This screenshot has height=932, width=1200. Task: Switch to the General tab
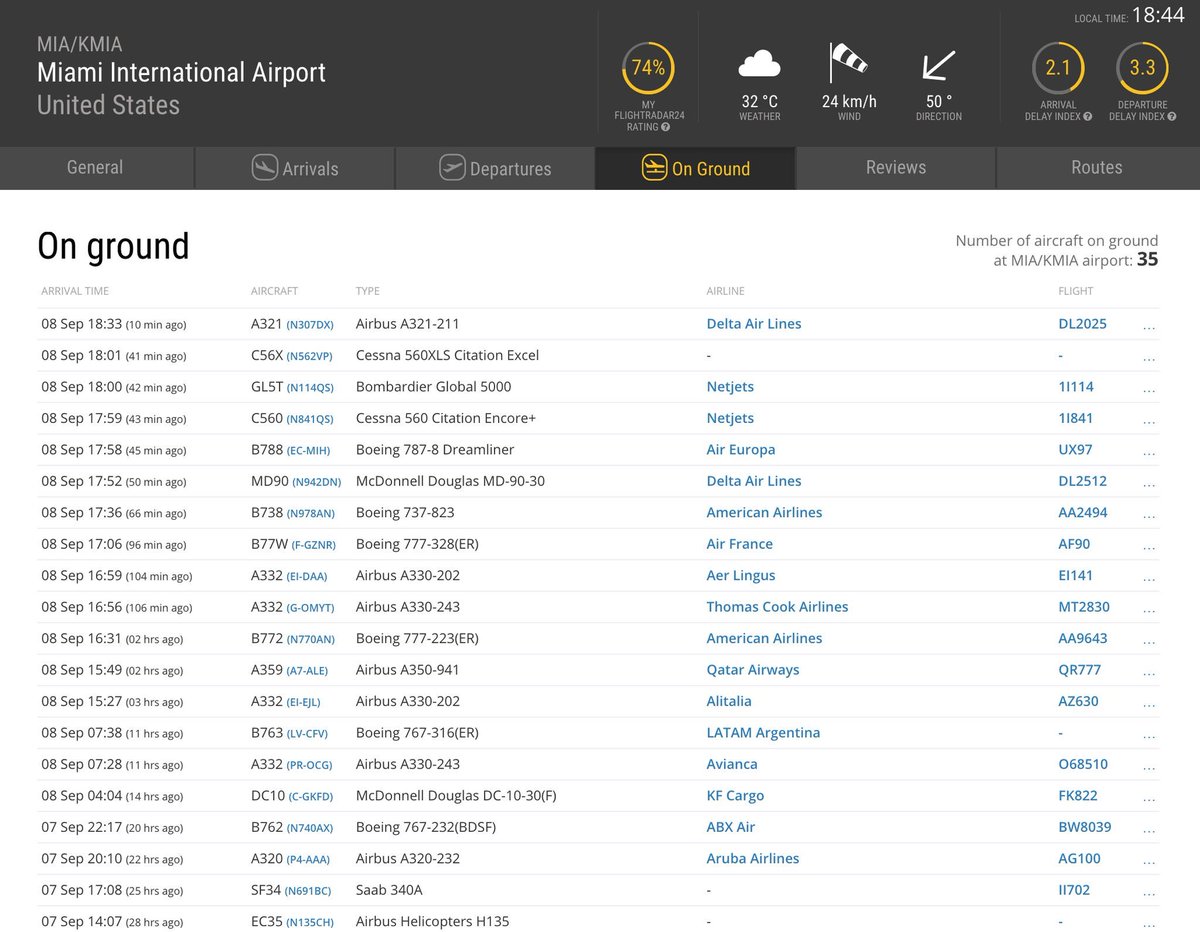(95, 168)
